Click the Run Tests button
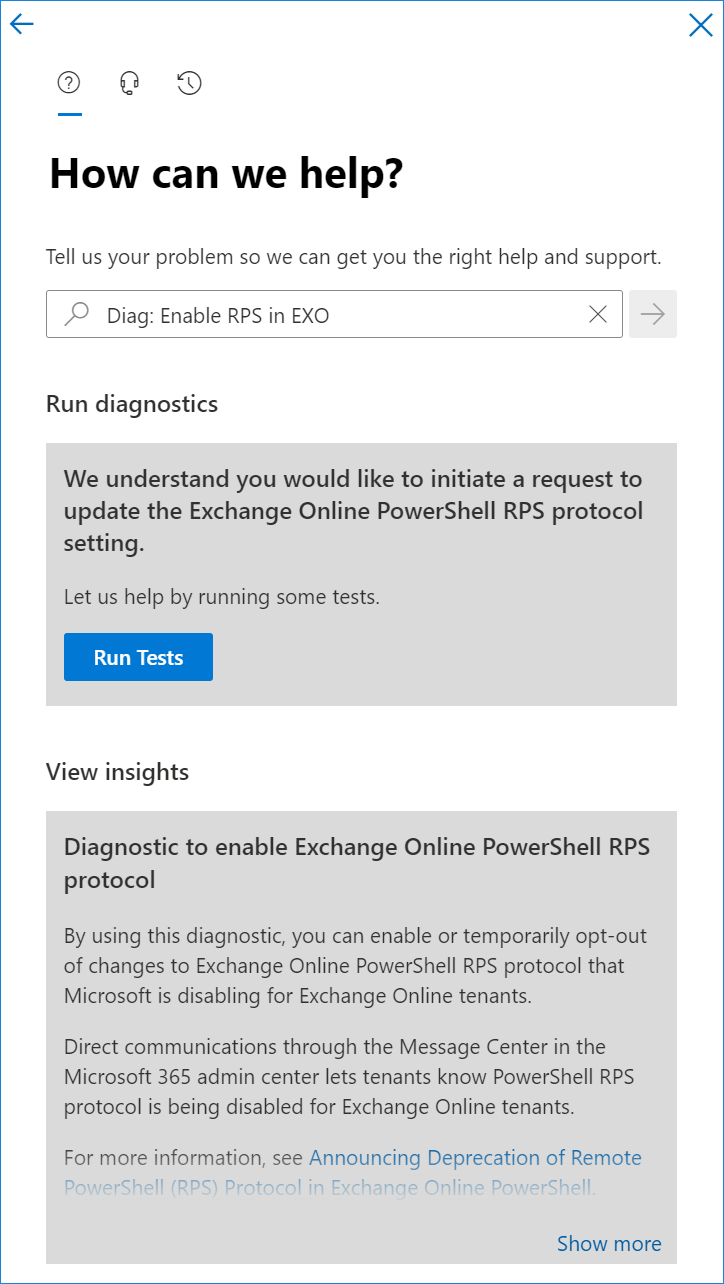The width and height of the screenshot is (724, 1284). tap(138, 657)
